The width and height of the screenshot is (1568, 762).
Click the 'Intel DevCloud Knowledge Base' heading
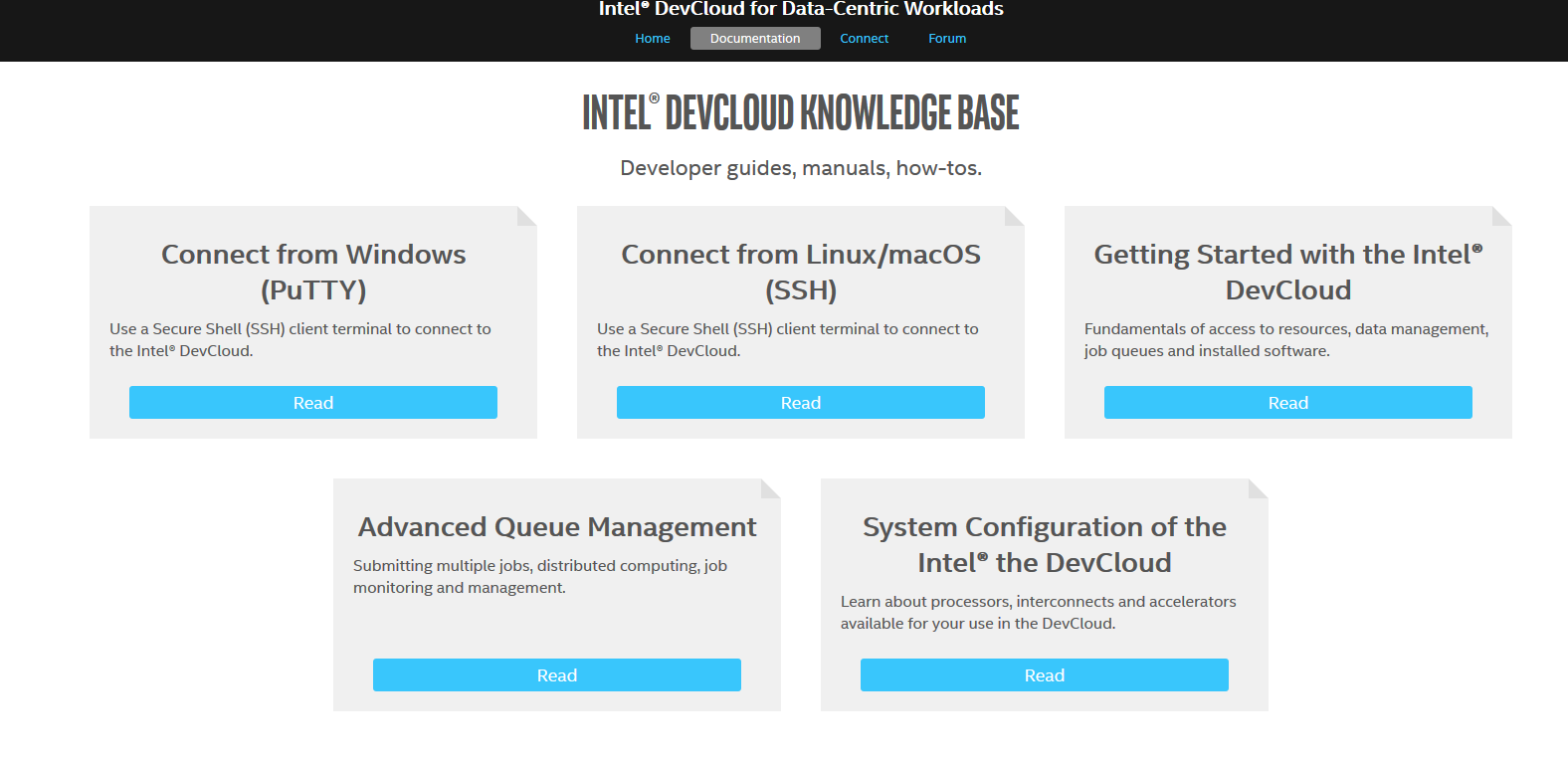[801, 112]
